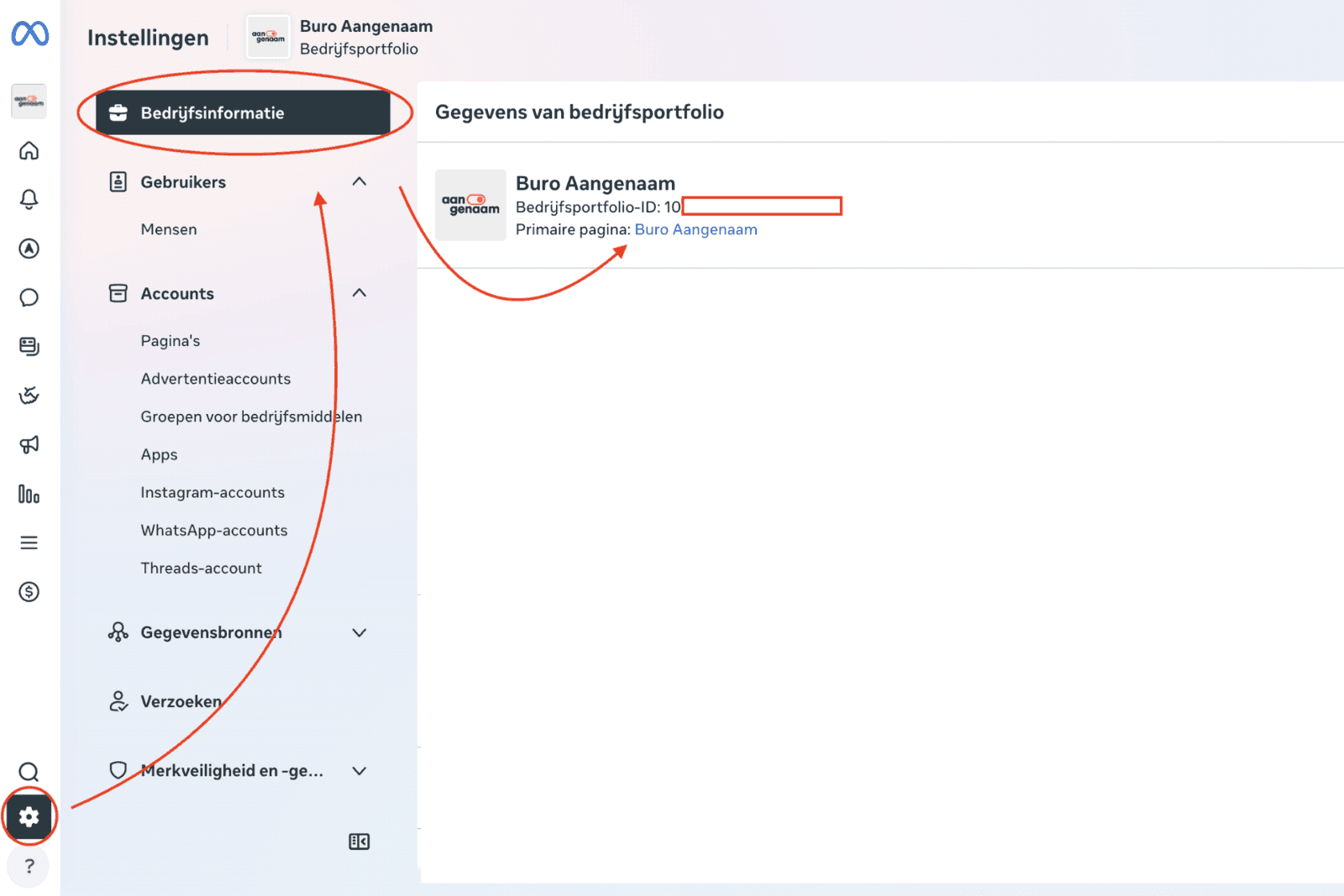Collapse sidebar with panel toggle icon
This screenshot has height=896, width=1344.
[360, 841]
